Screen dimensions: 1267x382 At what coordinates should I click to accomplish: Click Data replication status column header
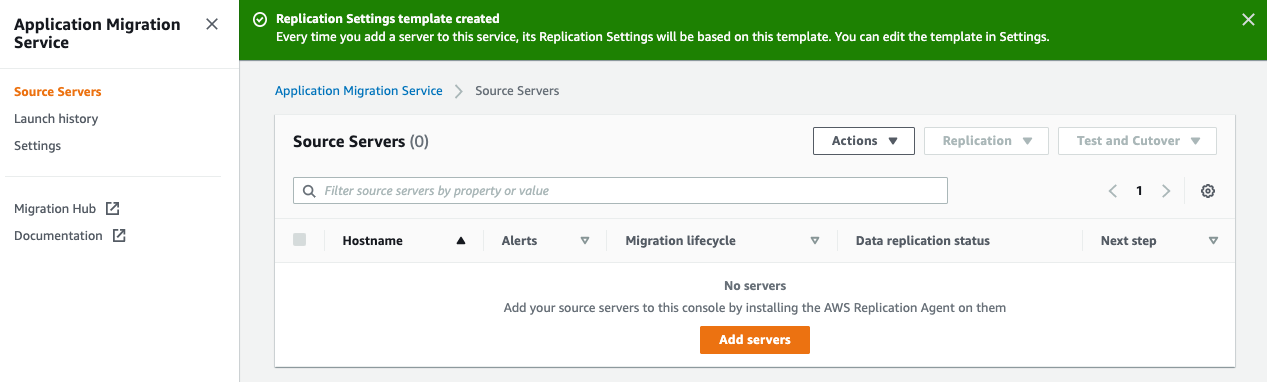click(x=923, y=241)
